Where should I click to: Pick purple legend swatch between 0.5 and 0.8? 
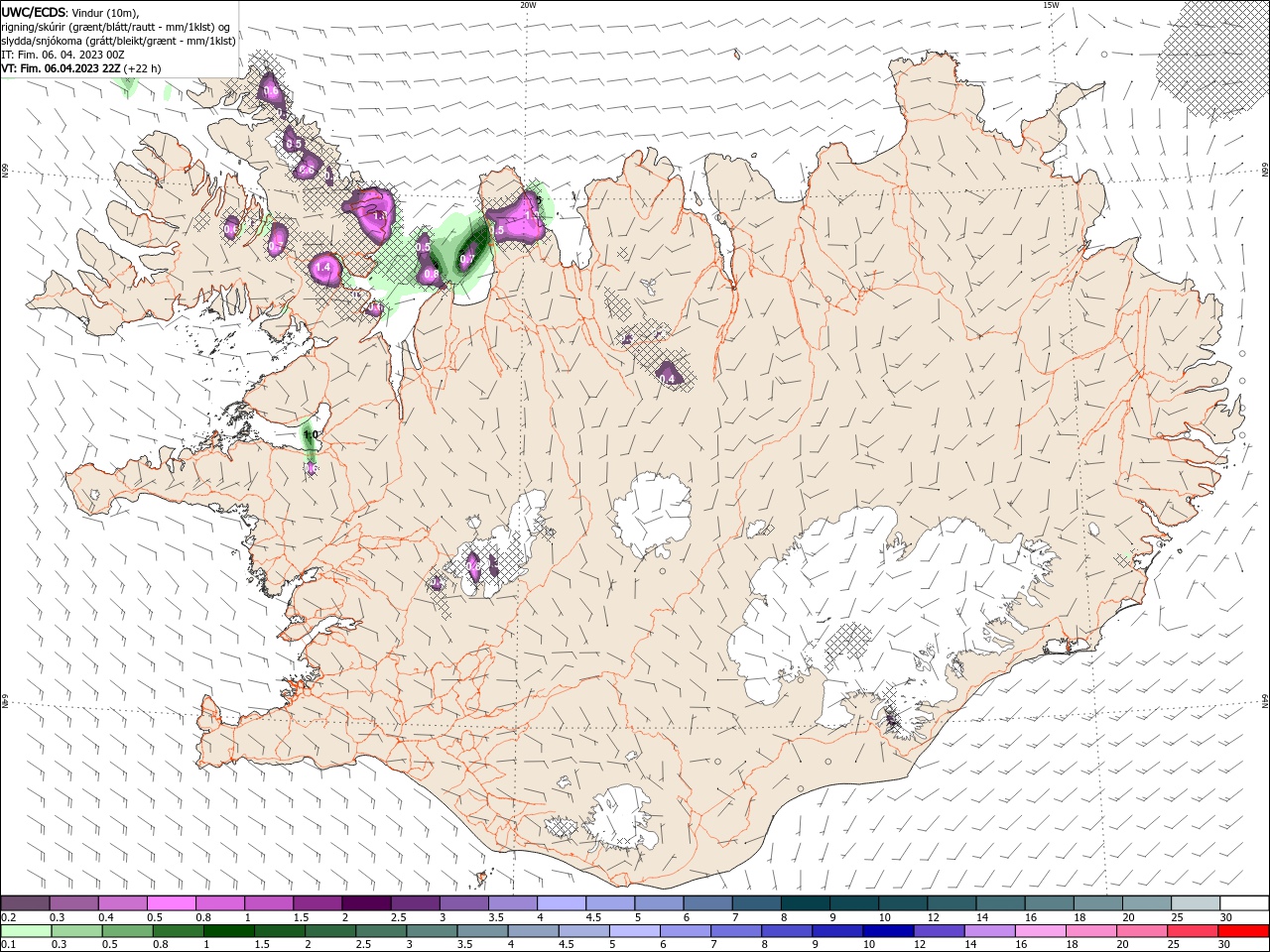click(x=172, y=903)
